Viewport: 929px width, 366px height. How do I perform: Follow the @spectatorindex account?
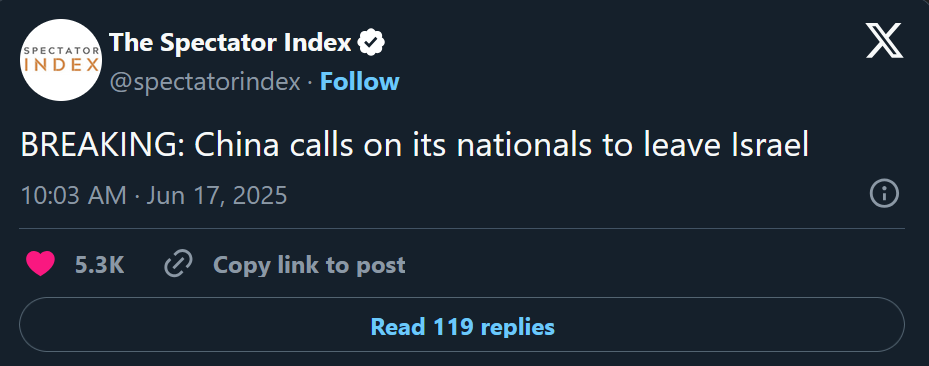tap(360, 82)
